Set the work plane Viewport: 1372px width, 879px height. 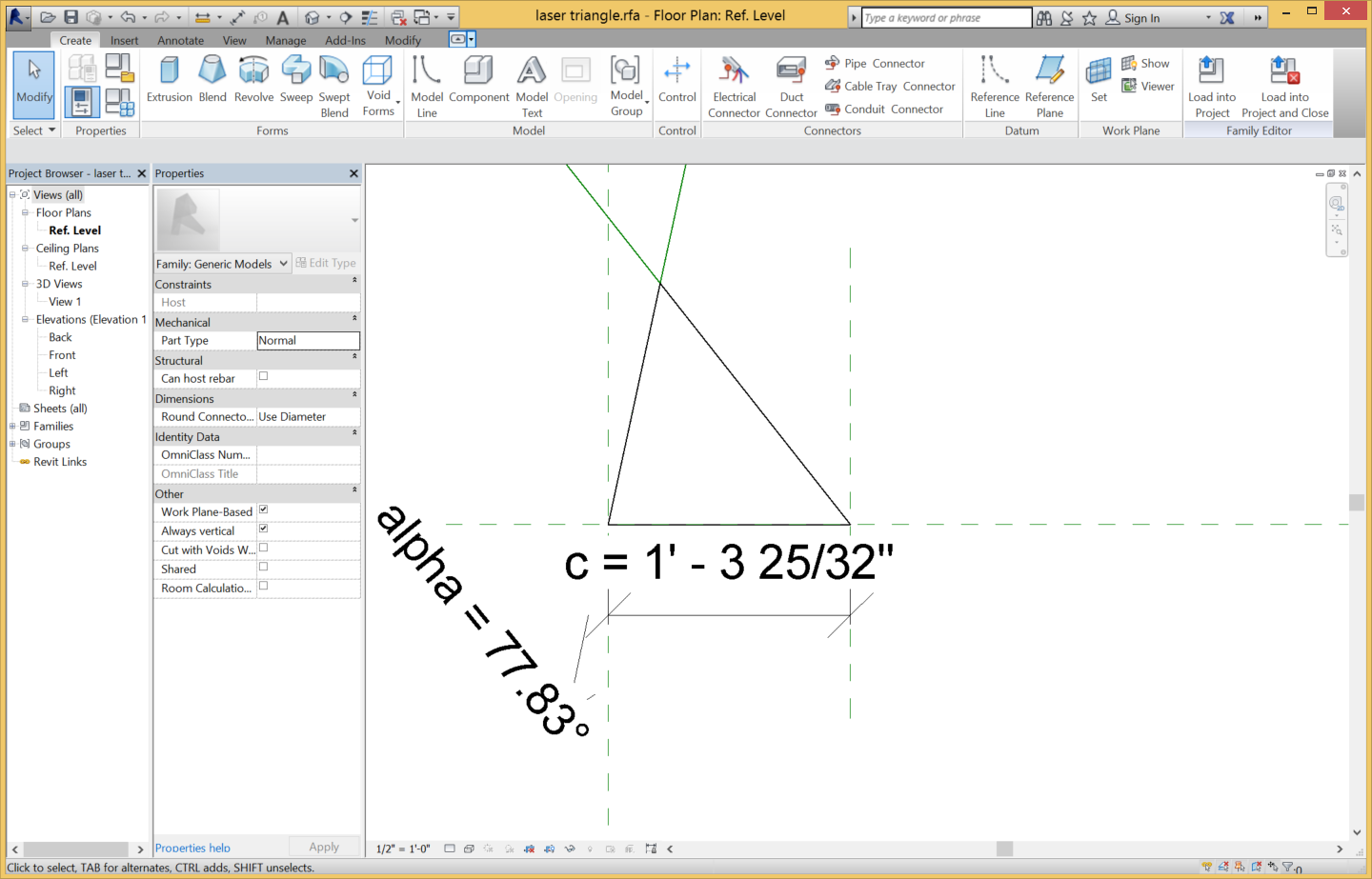[x=1099, y=80]
